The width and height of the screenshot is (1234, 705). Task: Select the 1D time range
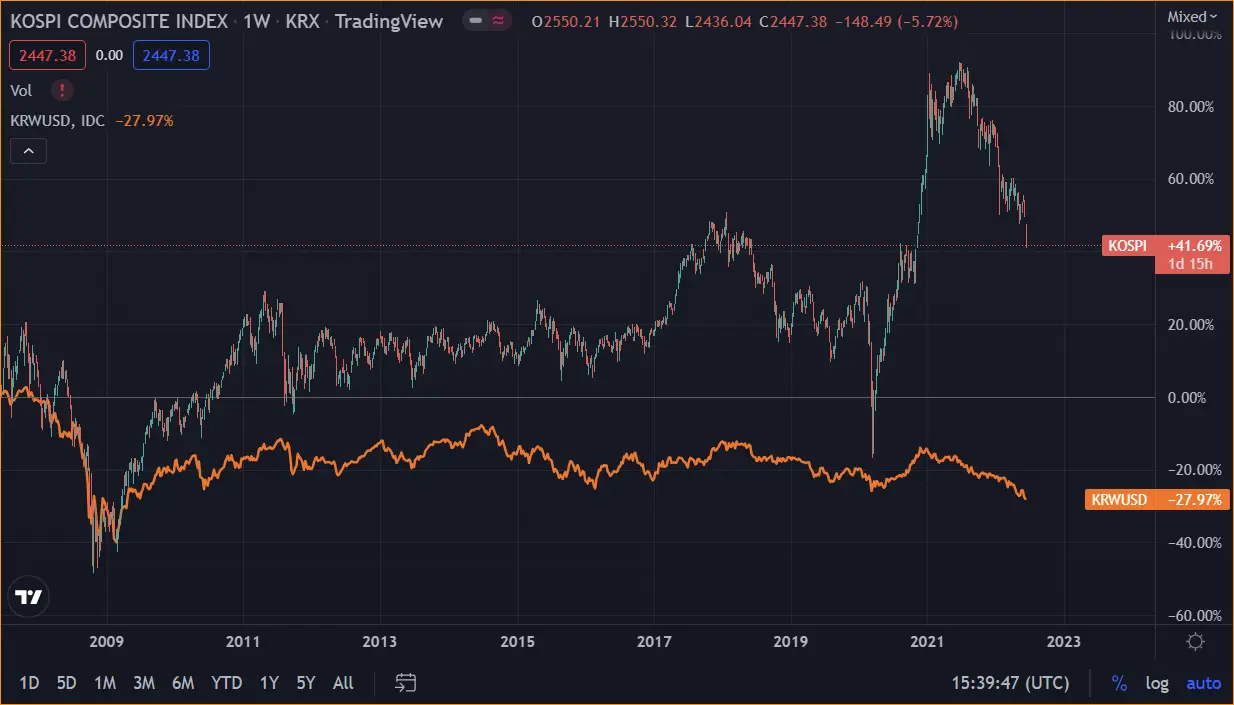(x=30, y=683)
